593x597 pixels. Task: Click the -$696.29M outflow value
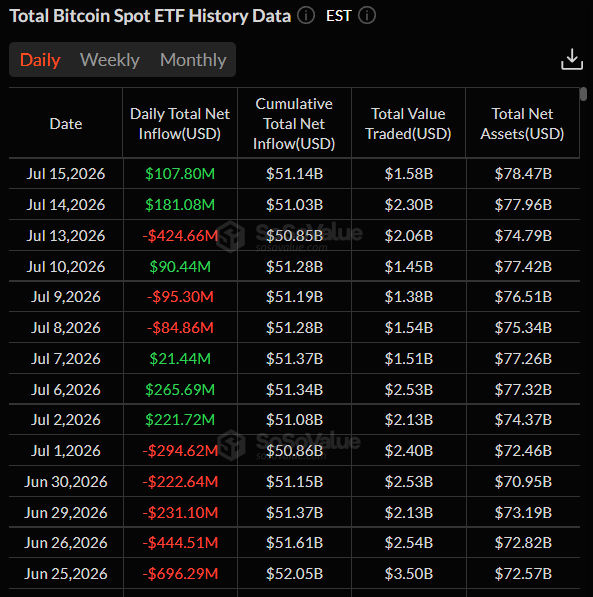tap(180, 574)
